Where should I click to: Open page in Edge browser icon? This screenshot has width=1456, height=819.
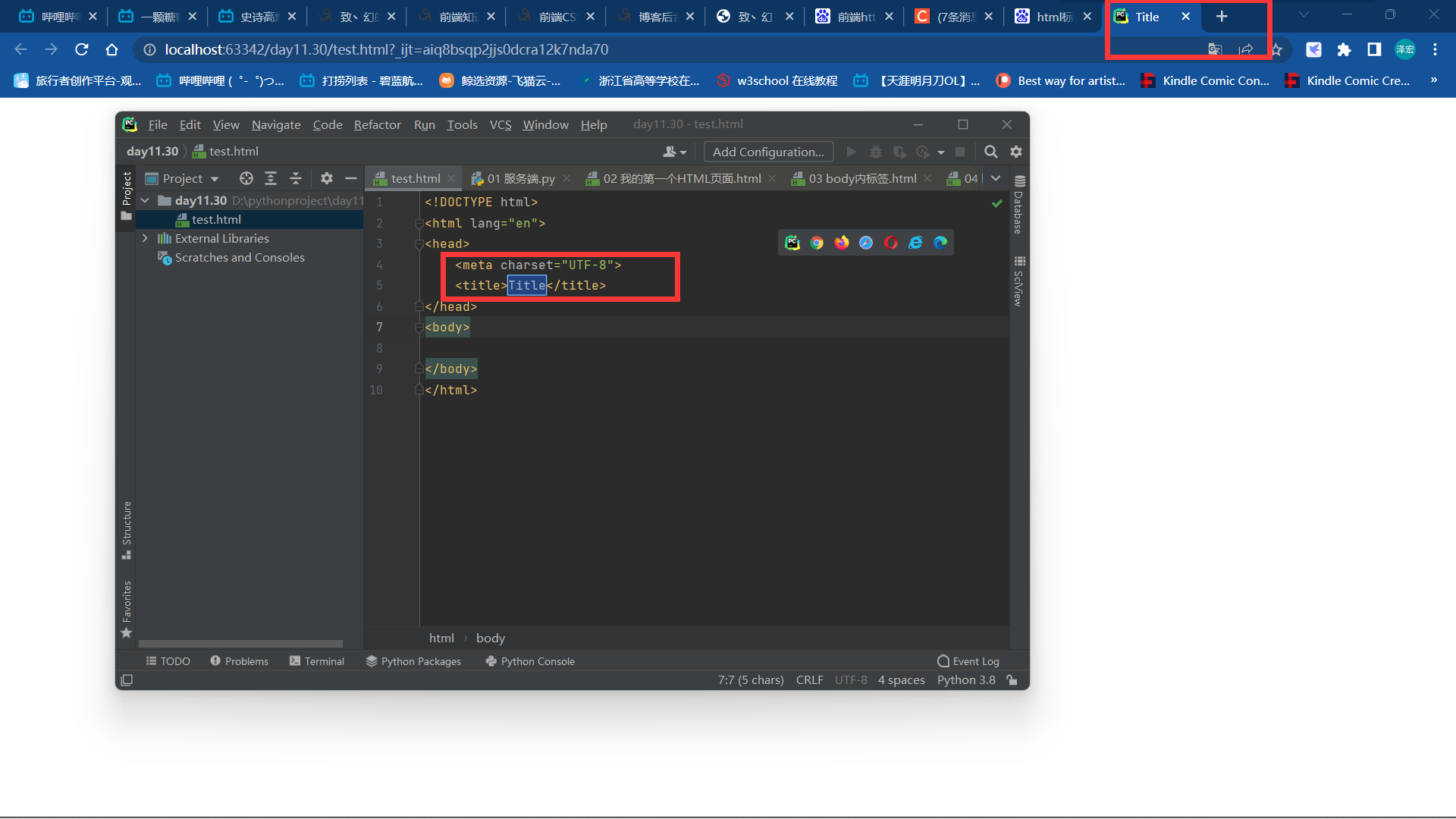(940, 243)
